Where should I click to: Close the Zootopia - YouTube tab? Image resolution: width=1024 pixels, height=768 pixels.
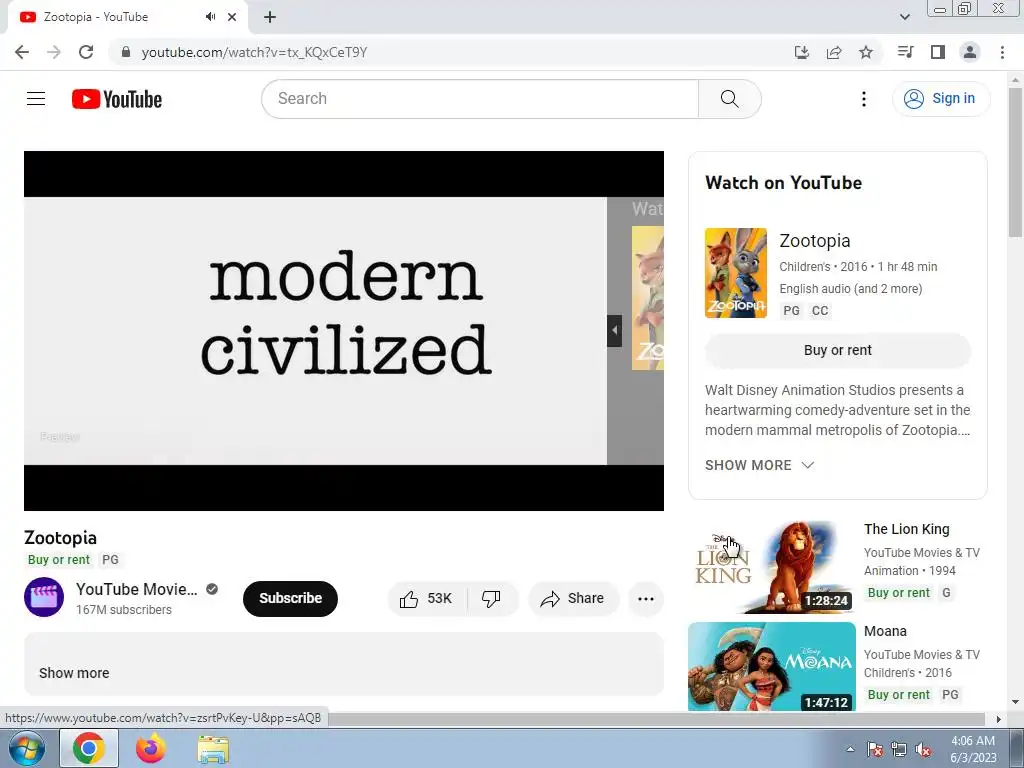[232, 17]
